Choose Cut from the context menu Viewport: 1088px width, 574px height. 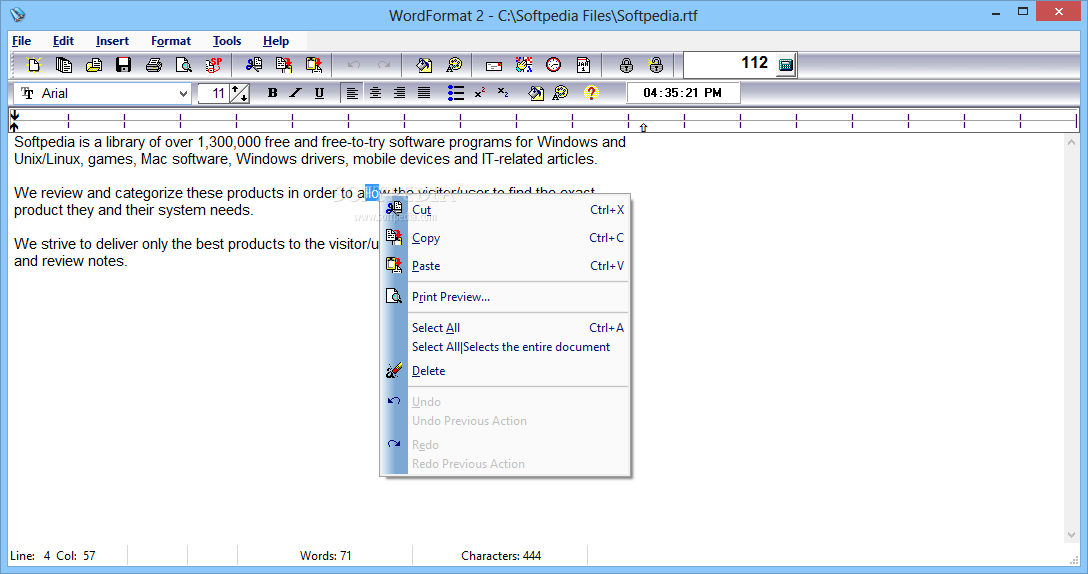tap(505, 210)
